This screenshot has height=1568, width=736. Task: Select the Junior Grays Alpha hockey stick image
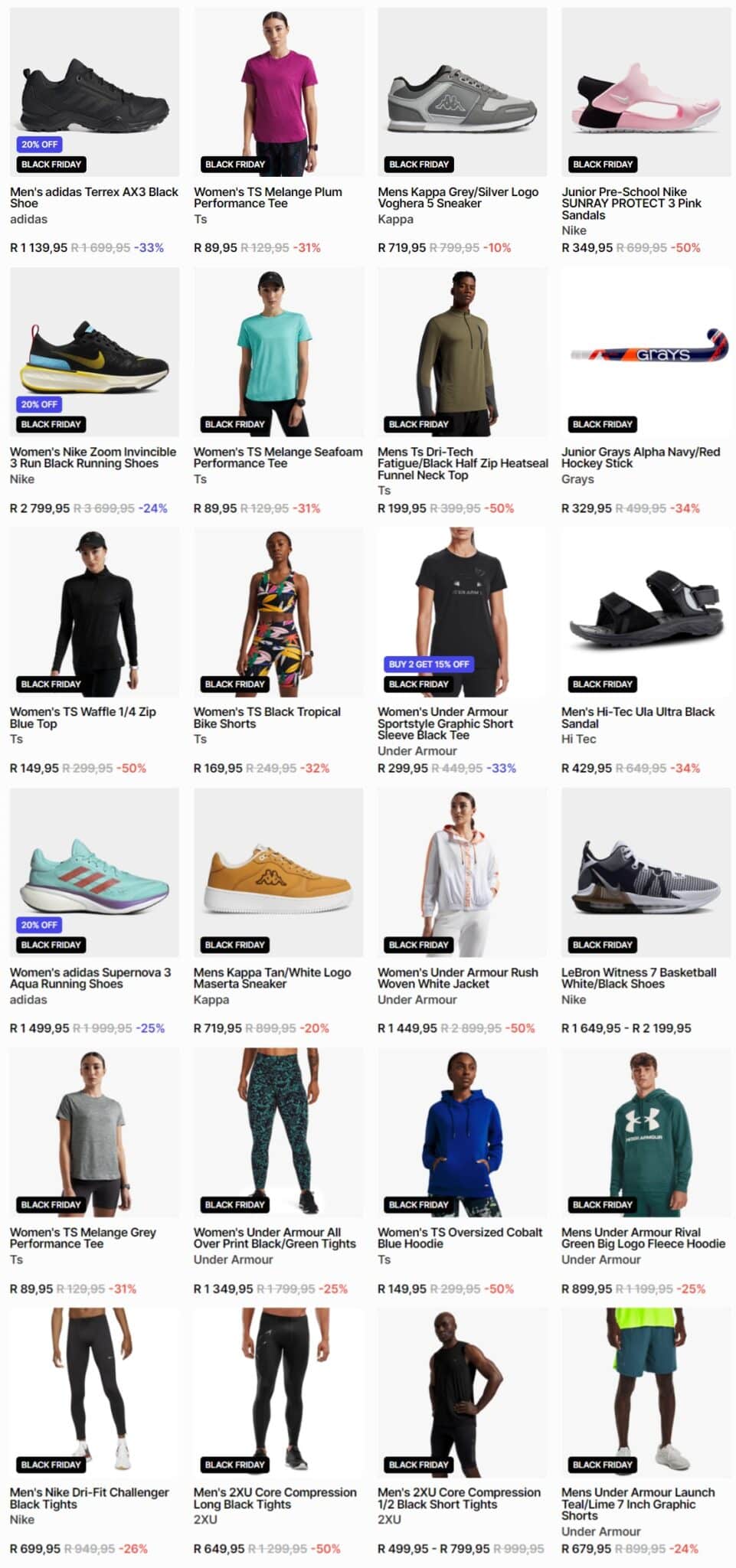coord(646,352)
